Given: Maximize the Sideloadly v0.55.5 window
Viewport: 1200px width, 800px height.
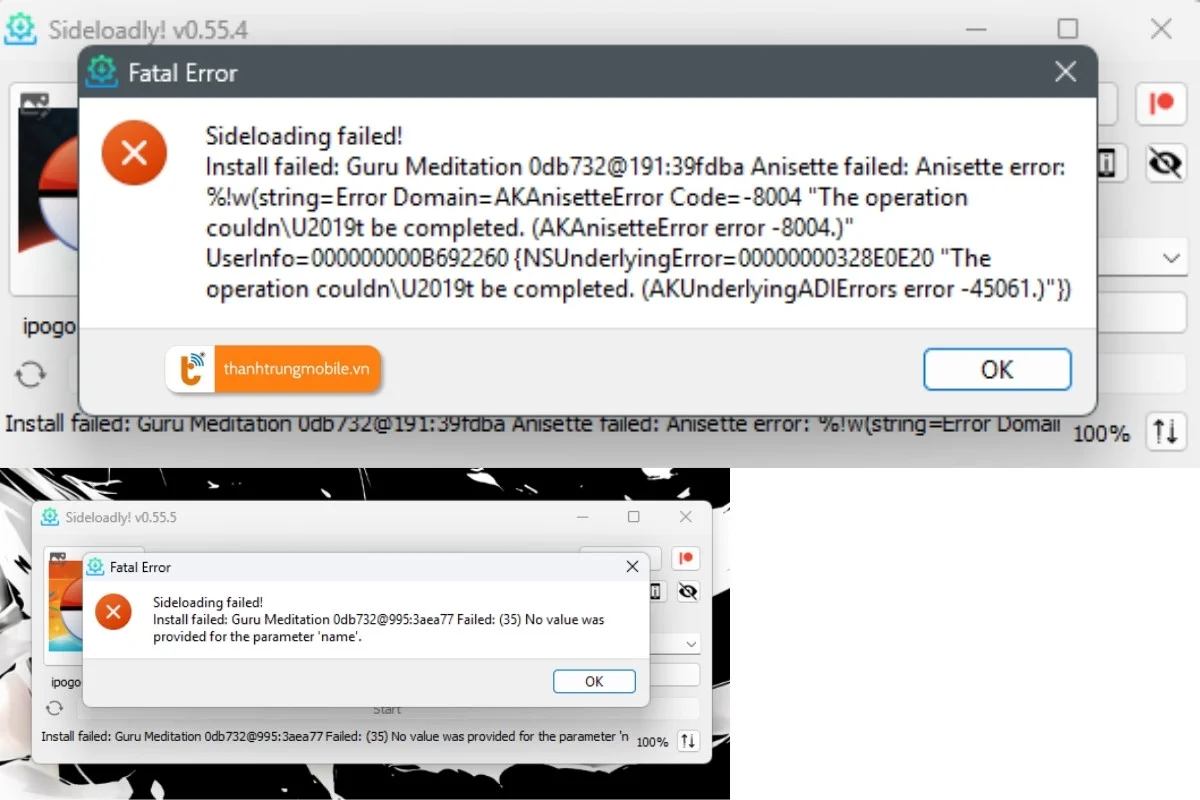Looking at the screenshot, I should tap(633, 517).
